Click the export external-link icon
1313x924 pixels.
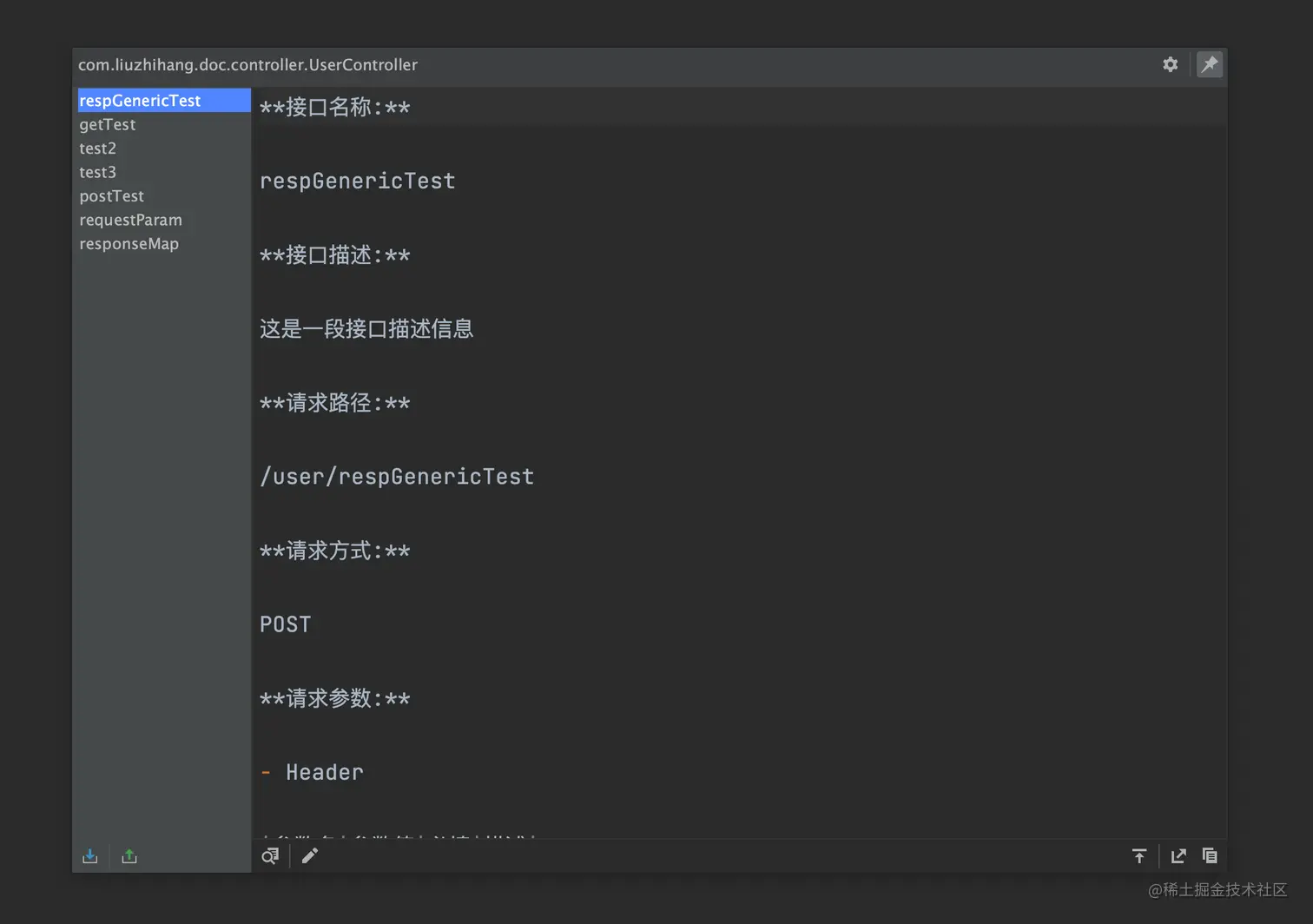click(x=1178, y=856)
